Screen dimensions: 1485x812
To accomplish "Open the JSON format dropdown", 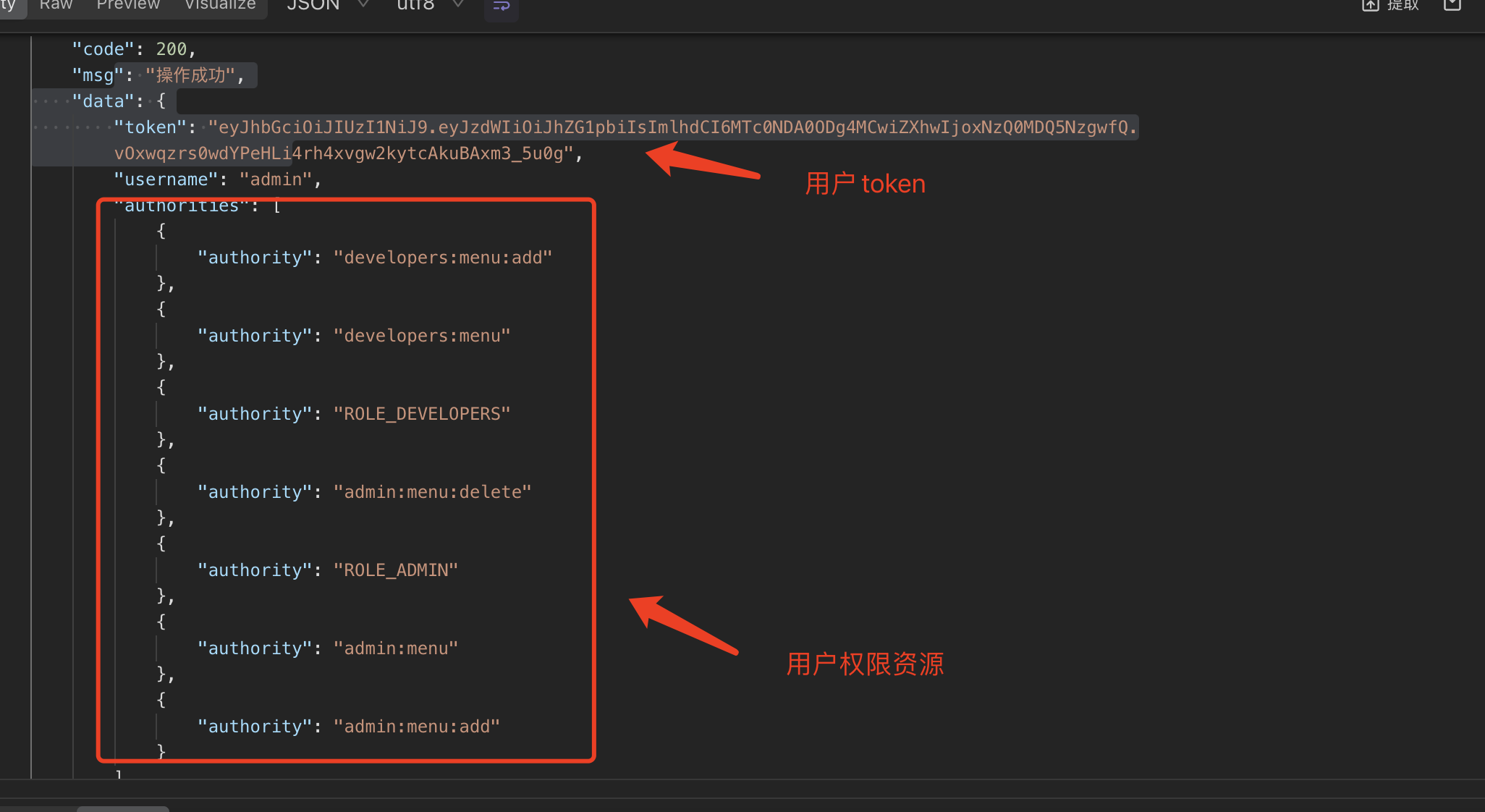I will coord(313,5).
